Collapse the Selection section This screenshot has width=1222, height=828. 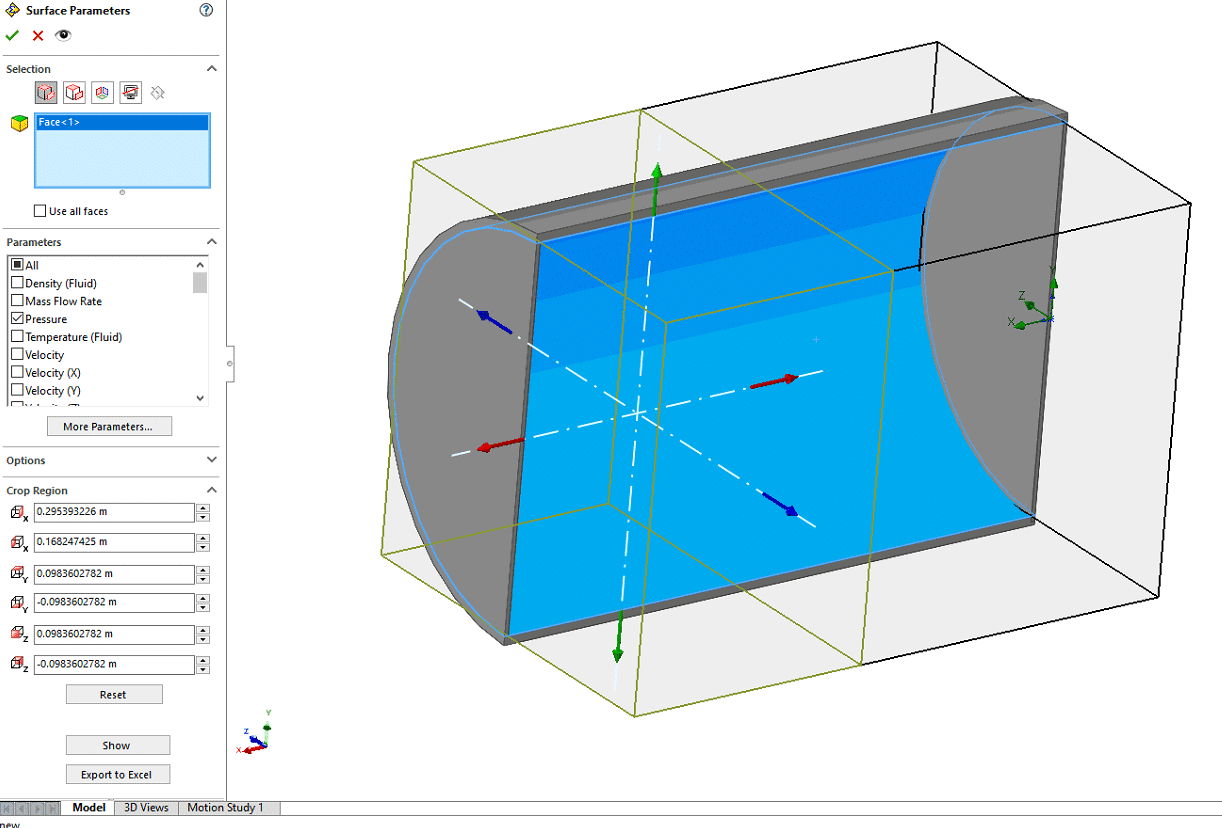tap(211, 69)
